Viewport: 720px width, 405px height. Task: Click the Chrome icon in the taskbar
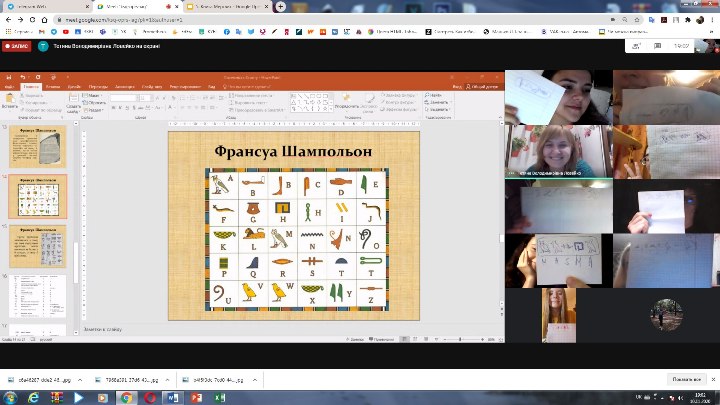tap(126, 397)
